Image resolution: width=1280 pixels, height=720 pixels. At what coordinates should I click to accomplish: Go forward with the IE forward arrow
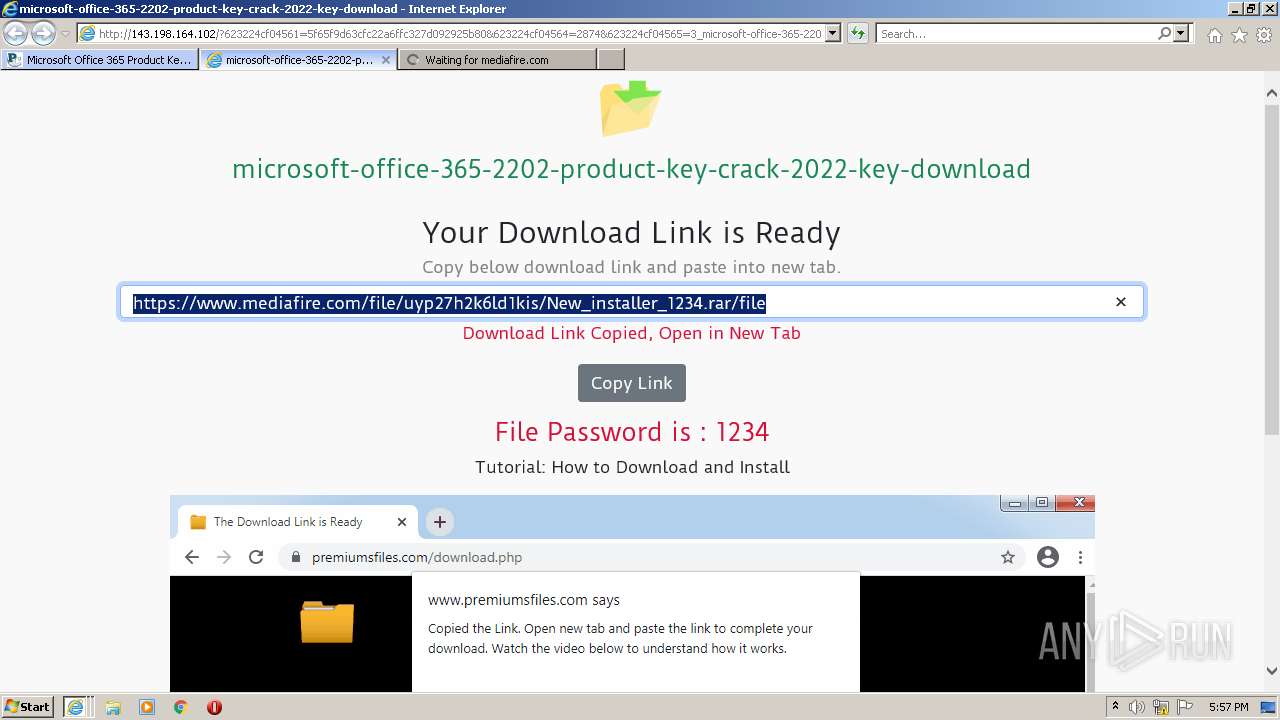43,33
